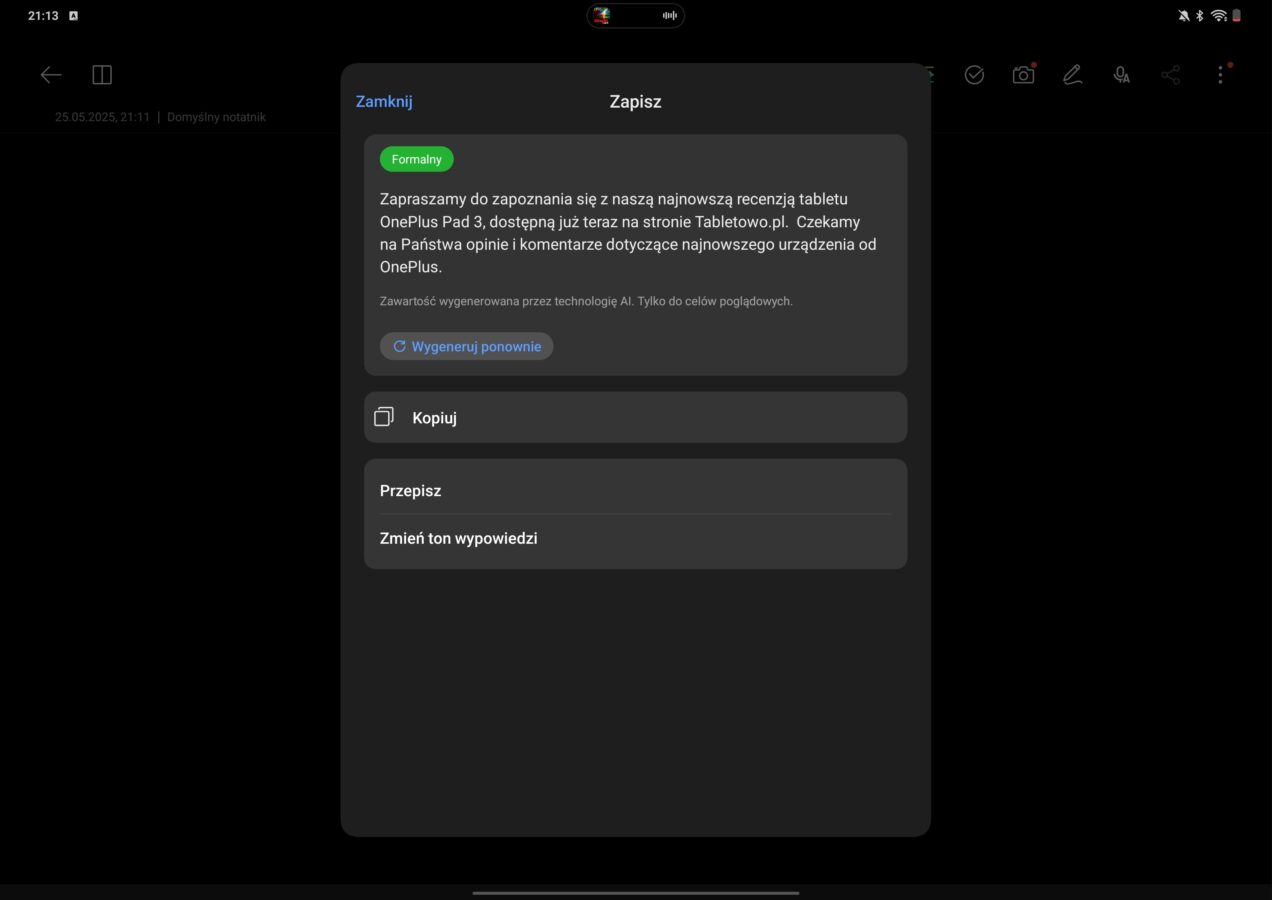Open the now-playing pill in status bar
The height and width of the screenshot is (900, 1272).
point(636,15)
